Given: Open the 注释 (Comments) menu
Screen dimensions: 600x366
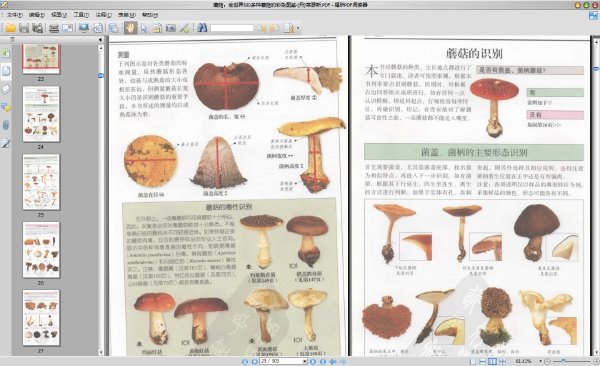Looking at the screenshot, I should [103, 15].
